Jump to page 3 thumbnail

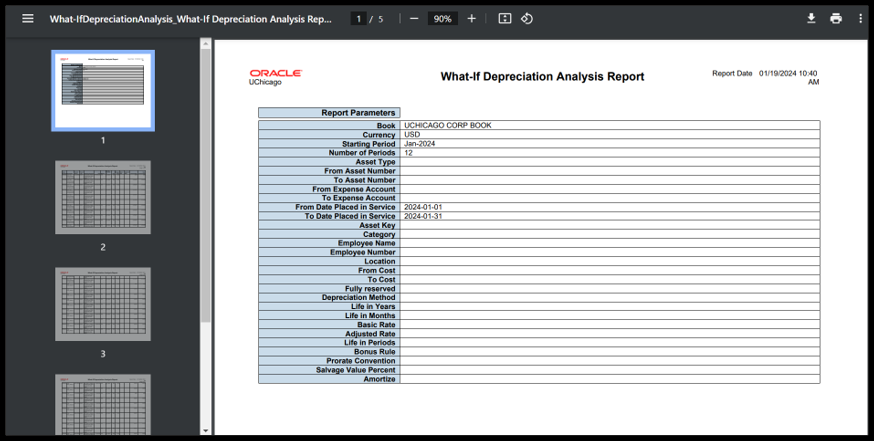tap(103, 304)
